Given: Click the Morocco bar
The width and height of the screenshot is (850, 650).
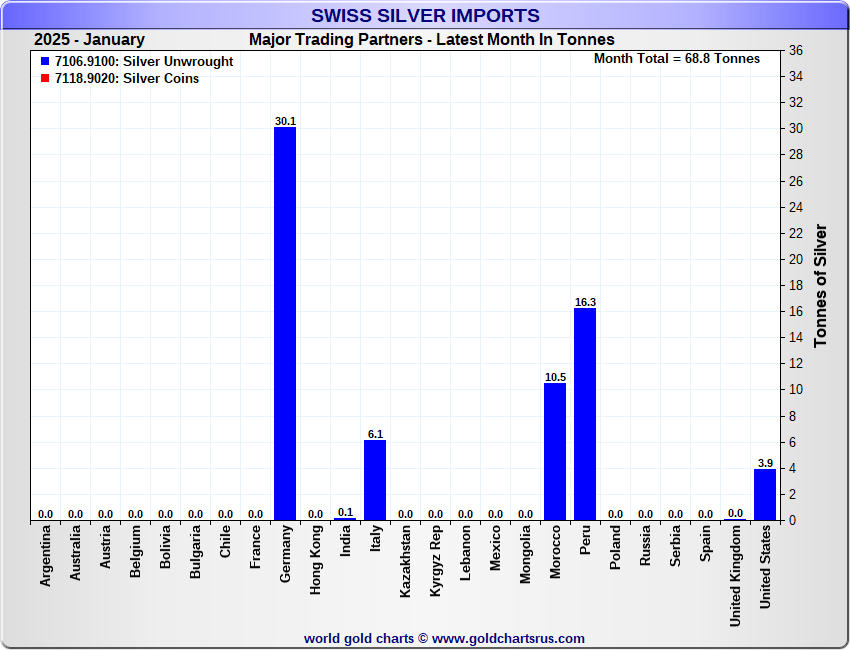Looking at the screenshot, I should coord(555,451).
